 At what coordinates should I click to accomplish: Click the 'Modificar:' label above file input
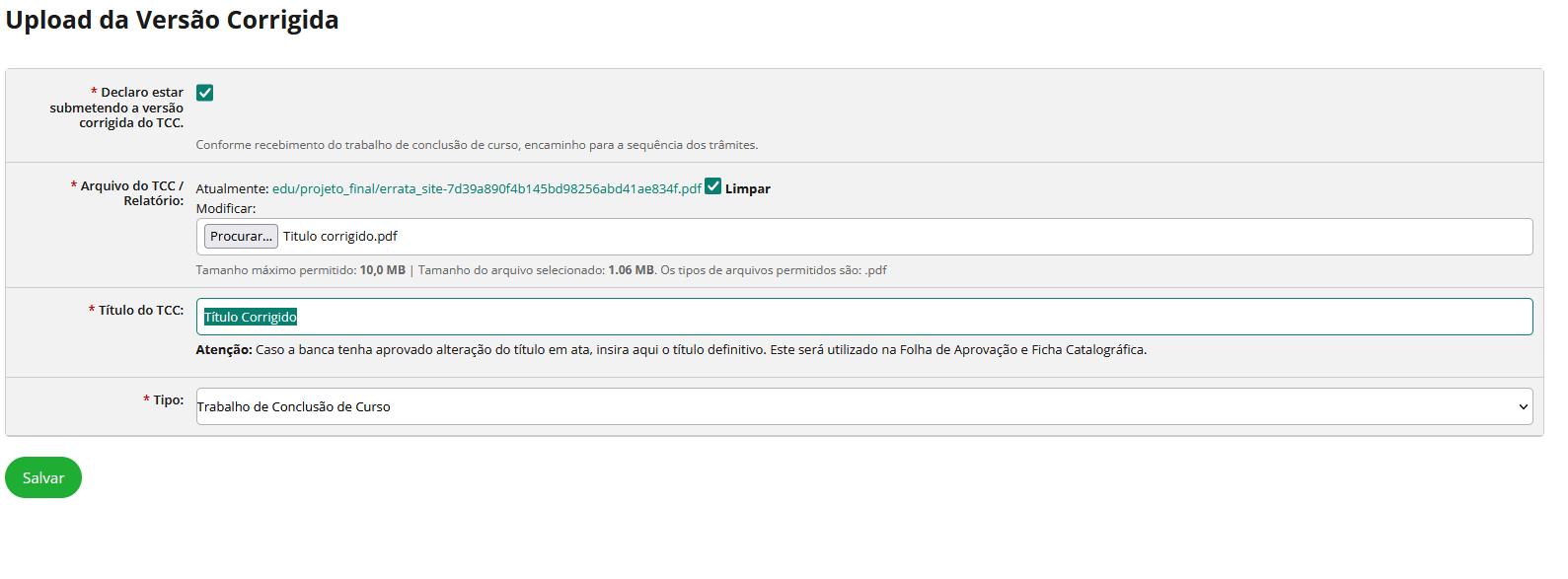226,209
